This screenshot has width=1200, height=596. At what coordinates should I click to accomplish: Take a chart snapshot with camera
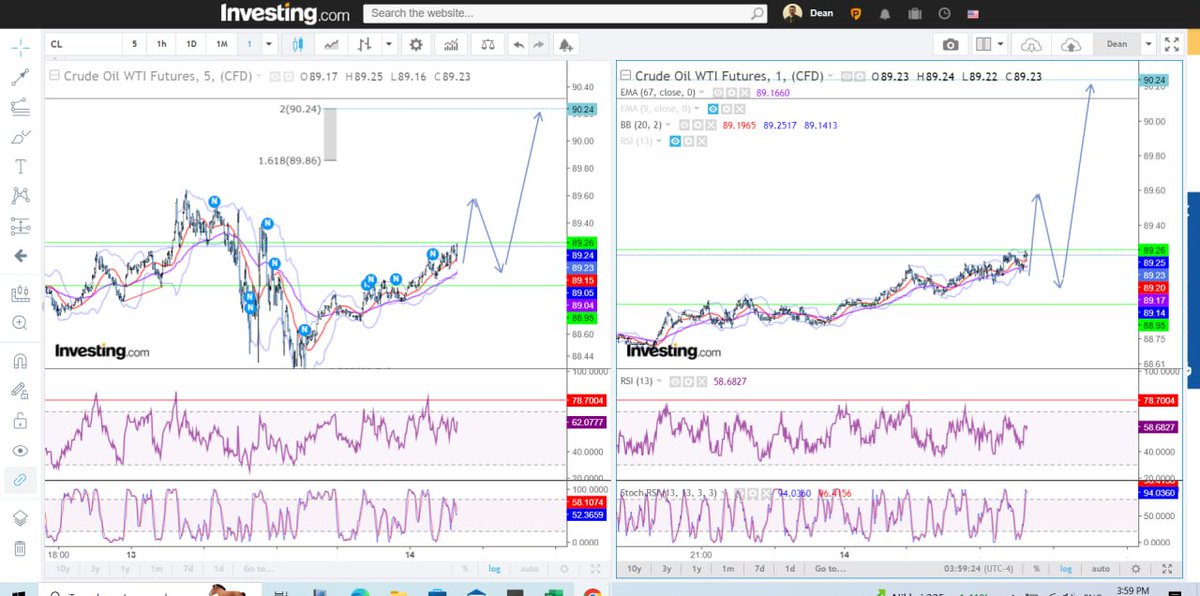coord(950,44)
